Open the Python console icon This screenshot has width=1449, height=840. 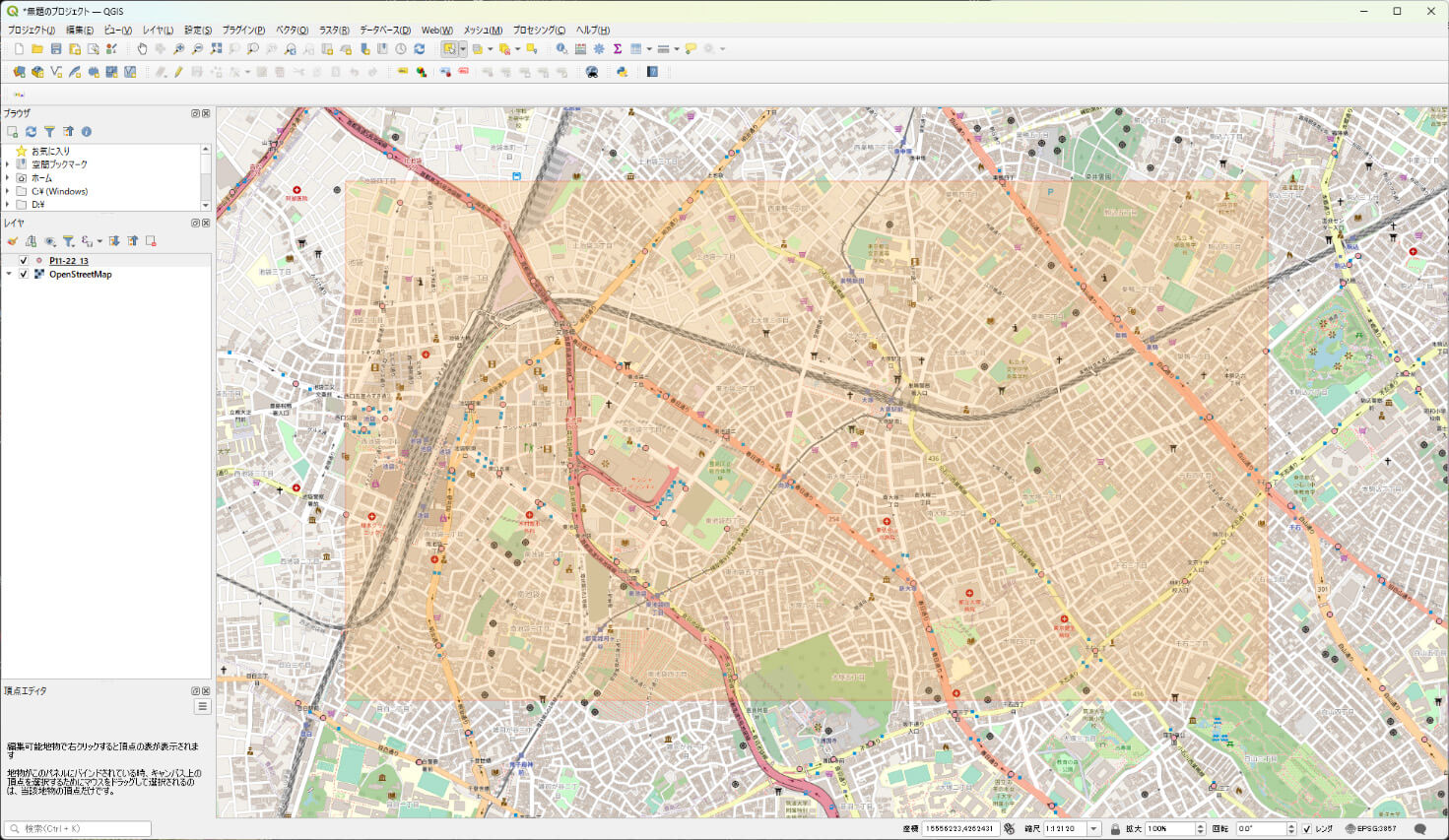(x=623, y=72)
